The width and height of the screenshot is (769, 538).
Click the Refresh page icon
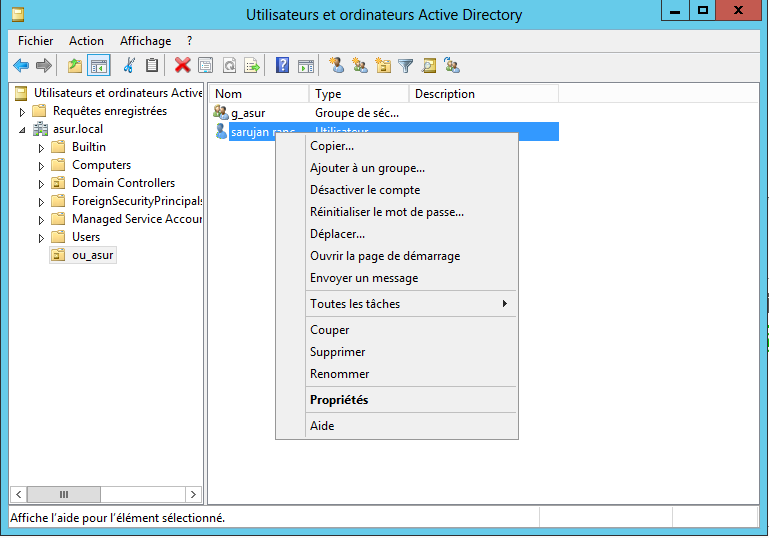point(229,65)
